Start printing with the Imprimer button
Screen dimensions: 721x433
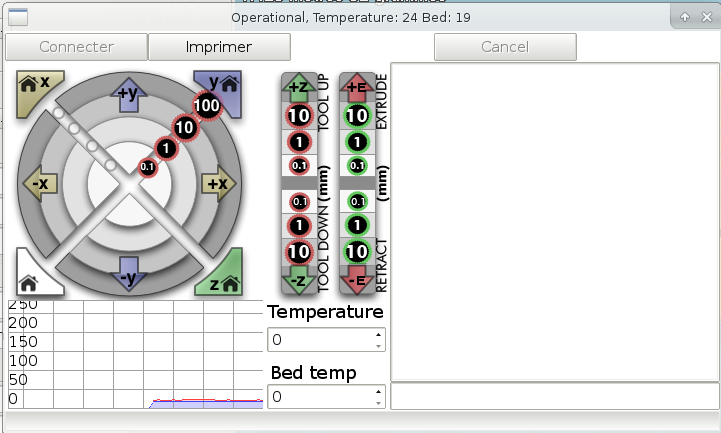coord(219,47)
